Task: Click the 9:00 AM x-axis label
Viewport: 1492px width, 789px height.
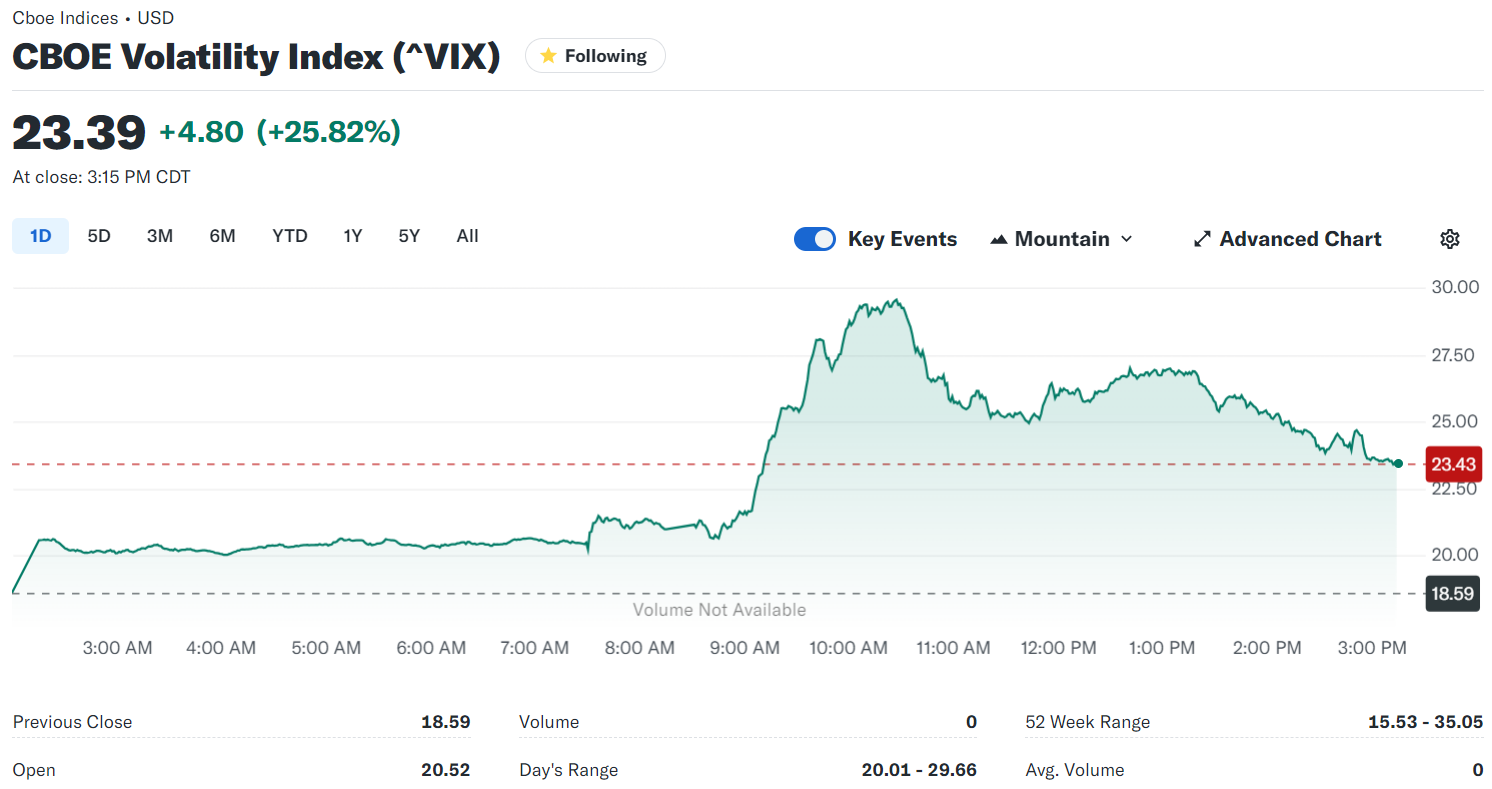Action: pyautogui.click(x=744, y=648)
